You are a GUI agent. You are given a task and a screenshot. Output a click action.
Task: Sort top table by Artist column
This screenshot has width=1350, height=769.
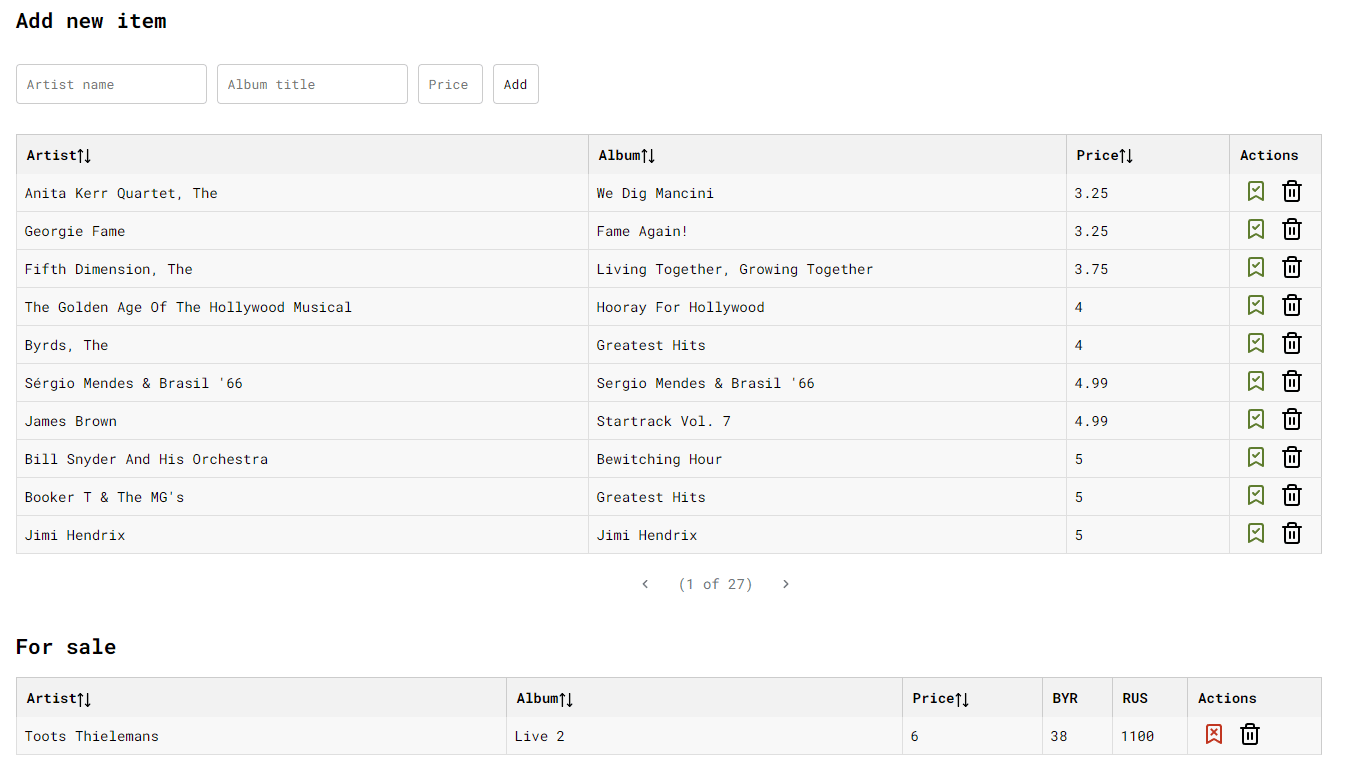(x=85, y=156)
